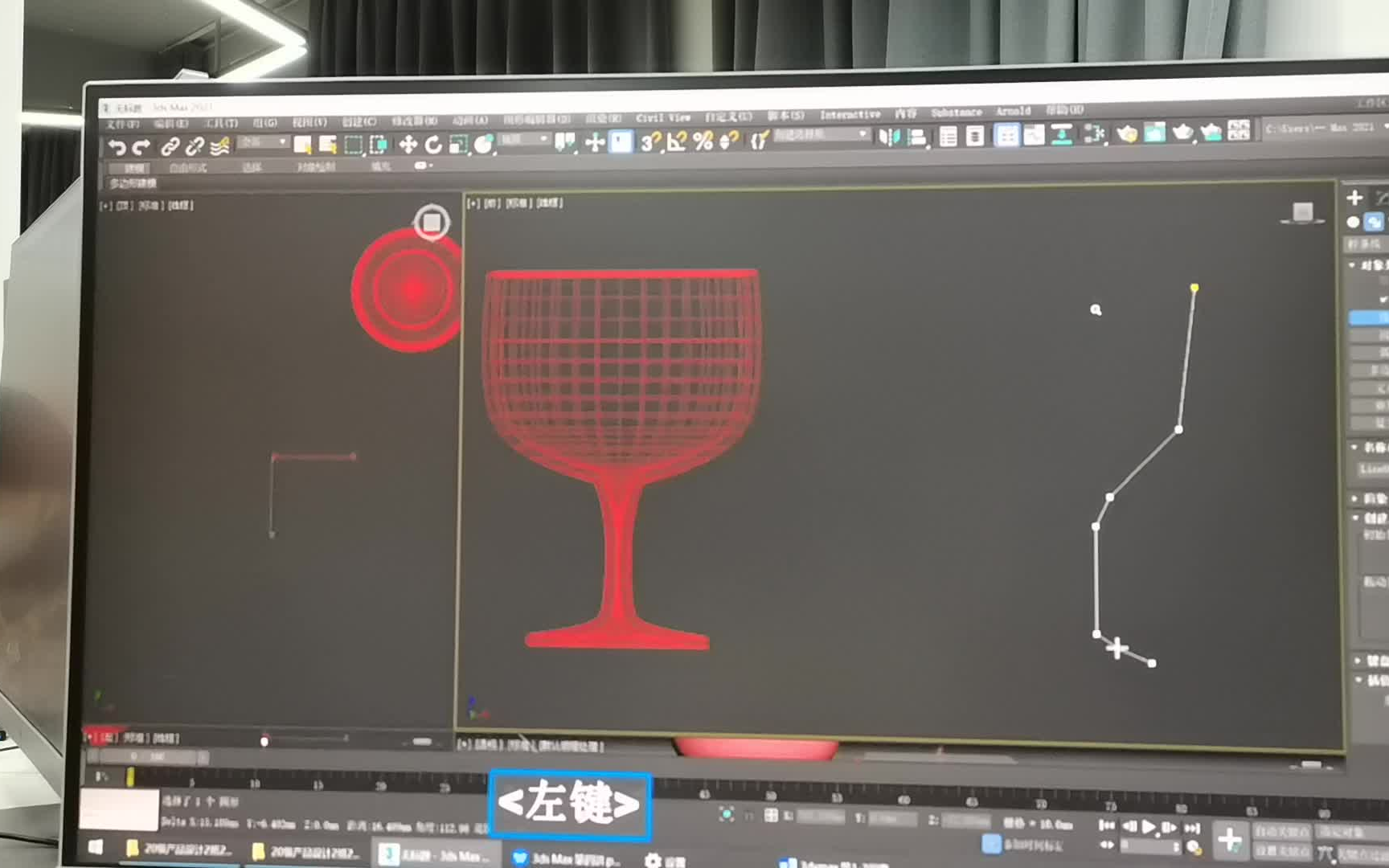
Task: Click the Mirror tool icon
Action: pyautogui.click(x=889, y=137)
